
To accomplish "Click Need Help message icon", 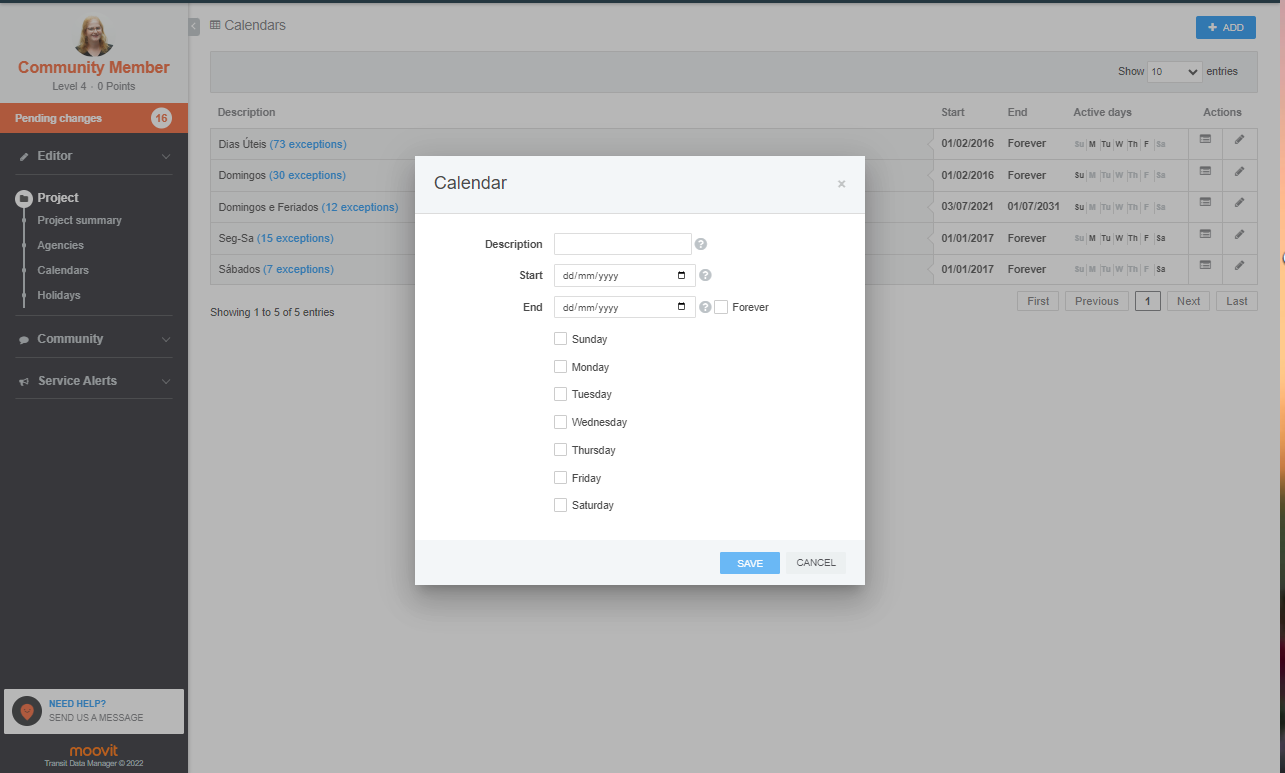I will coord(27,711).
